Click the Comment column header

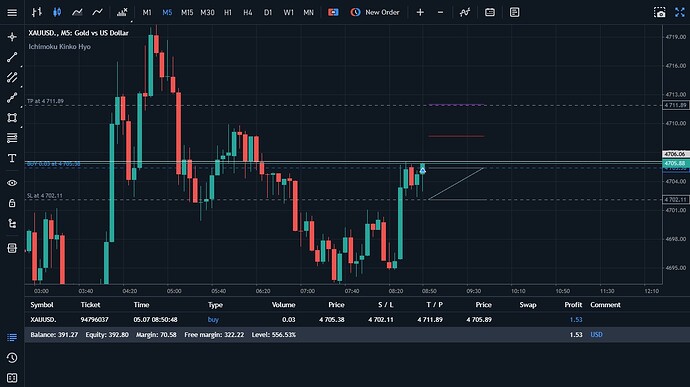605,305
